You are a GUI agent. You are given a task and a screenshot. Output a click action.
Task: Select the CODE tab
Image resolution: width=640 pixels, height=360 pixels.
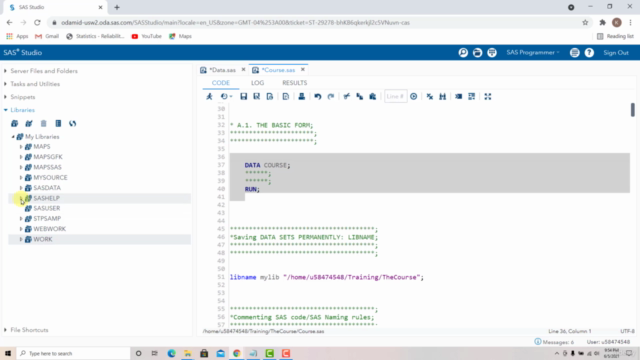coord(221,83)
